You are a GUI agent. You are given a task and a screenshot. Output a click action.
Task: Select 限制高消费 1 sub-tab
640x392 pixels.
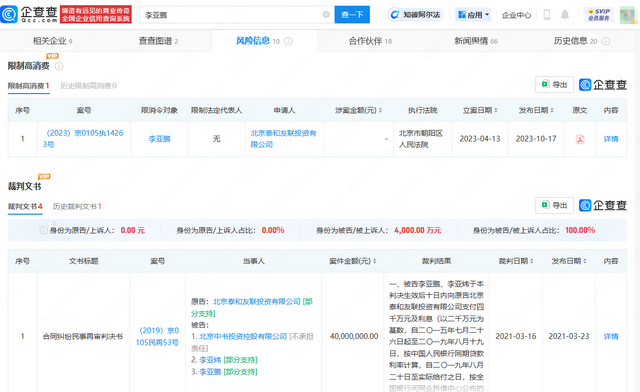(x=29, y=86)
